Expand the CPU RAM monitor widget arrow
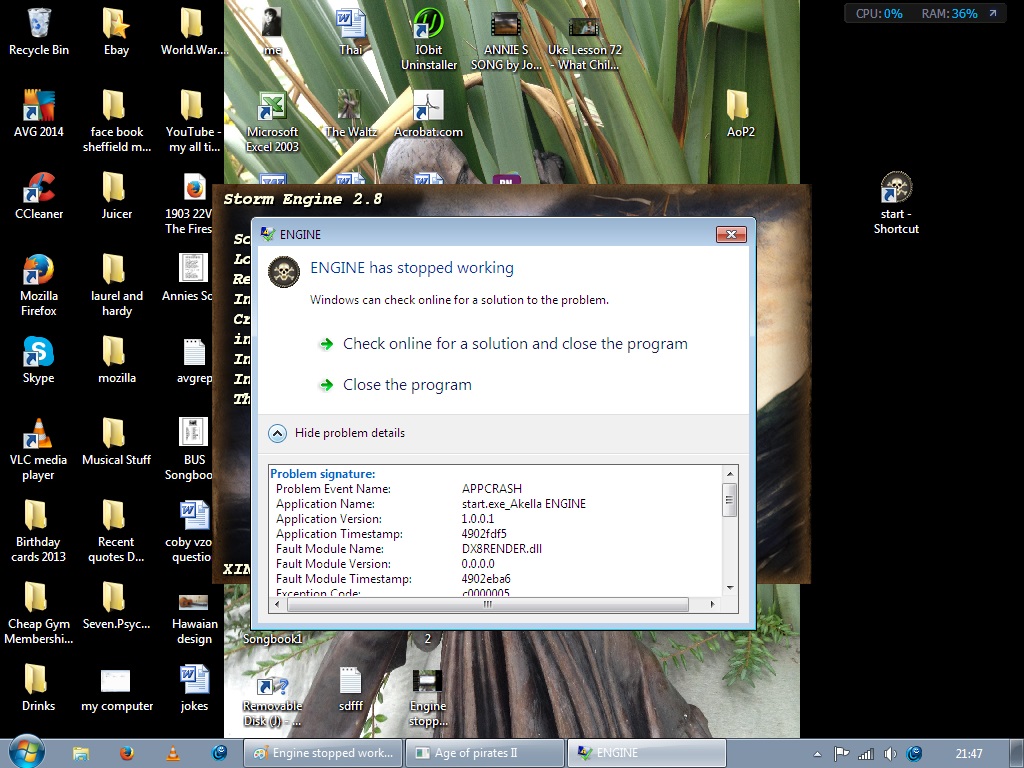Viewport: 1024px width, 768px height. point(993,13)
